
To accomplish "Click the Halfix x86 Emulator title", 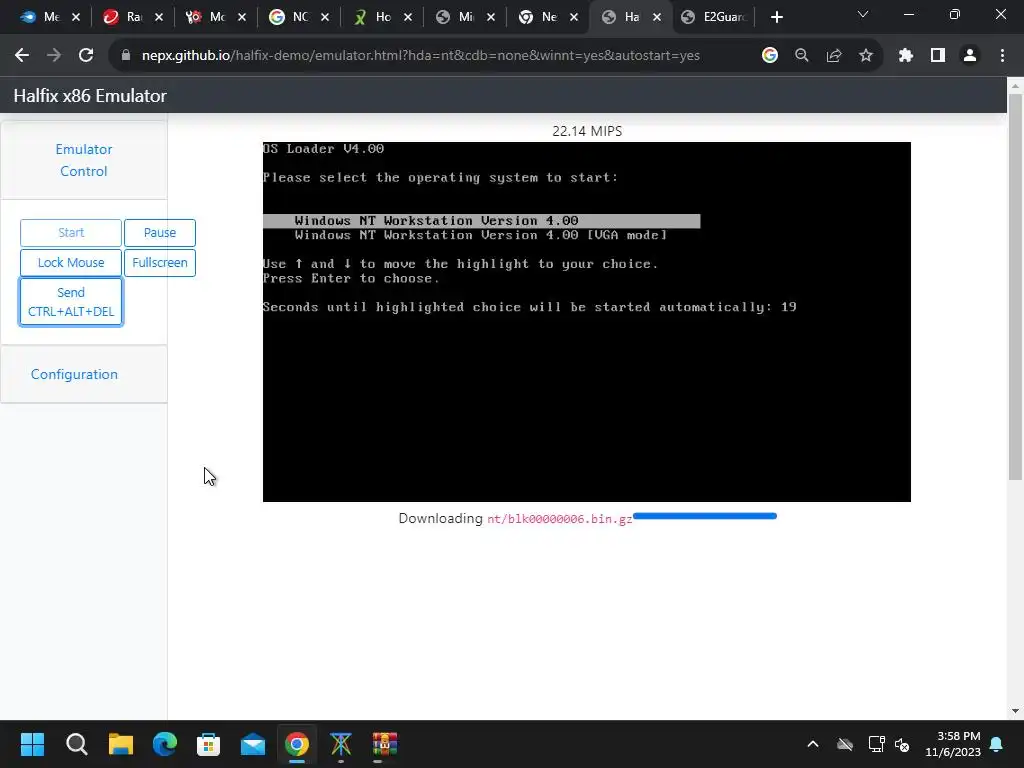I will click(90, 95).
